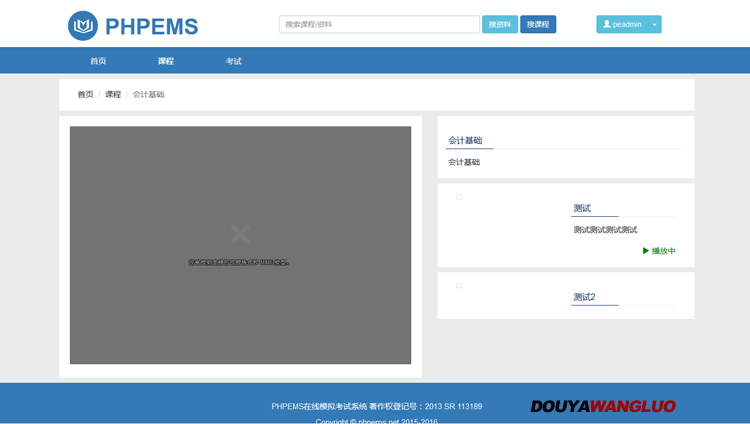This screenshot has height=424, width=750.
Task: Open 课程 in the navigation bar
Action: click(x=166, y=61)
